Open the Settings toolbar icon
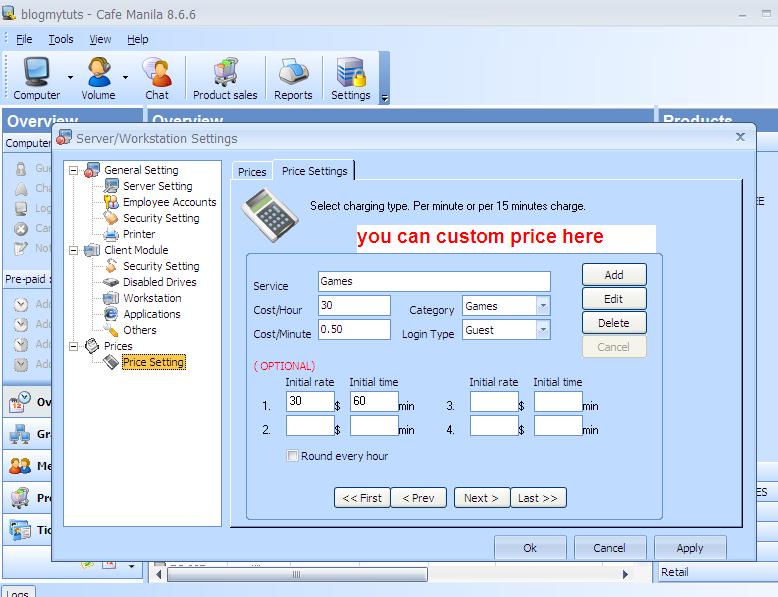Screen dimensions: 778x597 click(x=351, y=78)
